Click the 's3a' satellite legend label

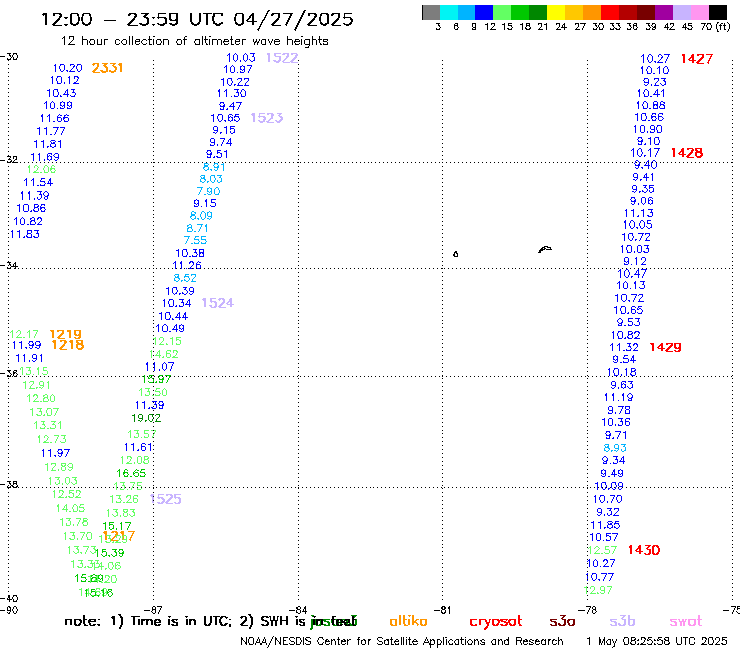(x=562, y=622)
